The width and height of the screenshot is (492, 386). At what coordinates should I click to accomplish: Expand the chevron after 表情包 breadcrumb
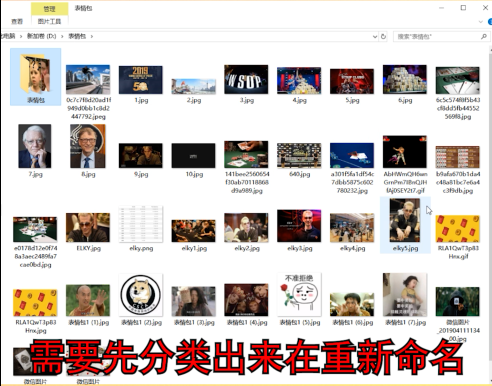92,36
